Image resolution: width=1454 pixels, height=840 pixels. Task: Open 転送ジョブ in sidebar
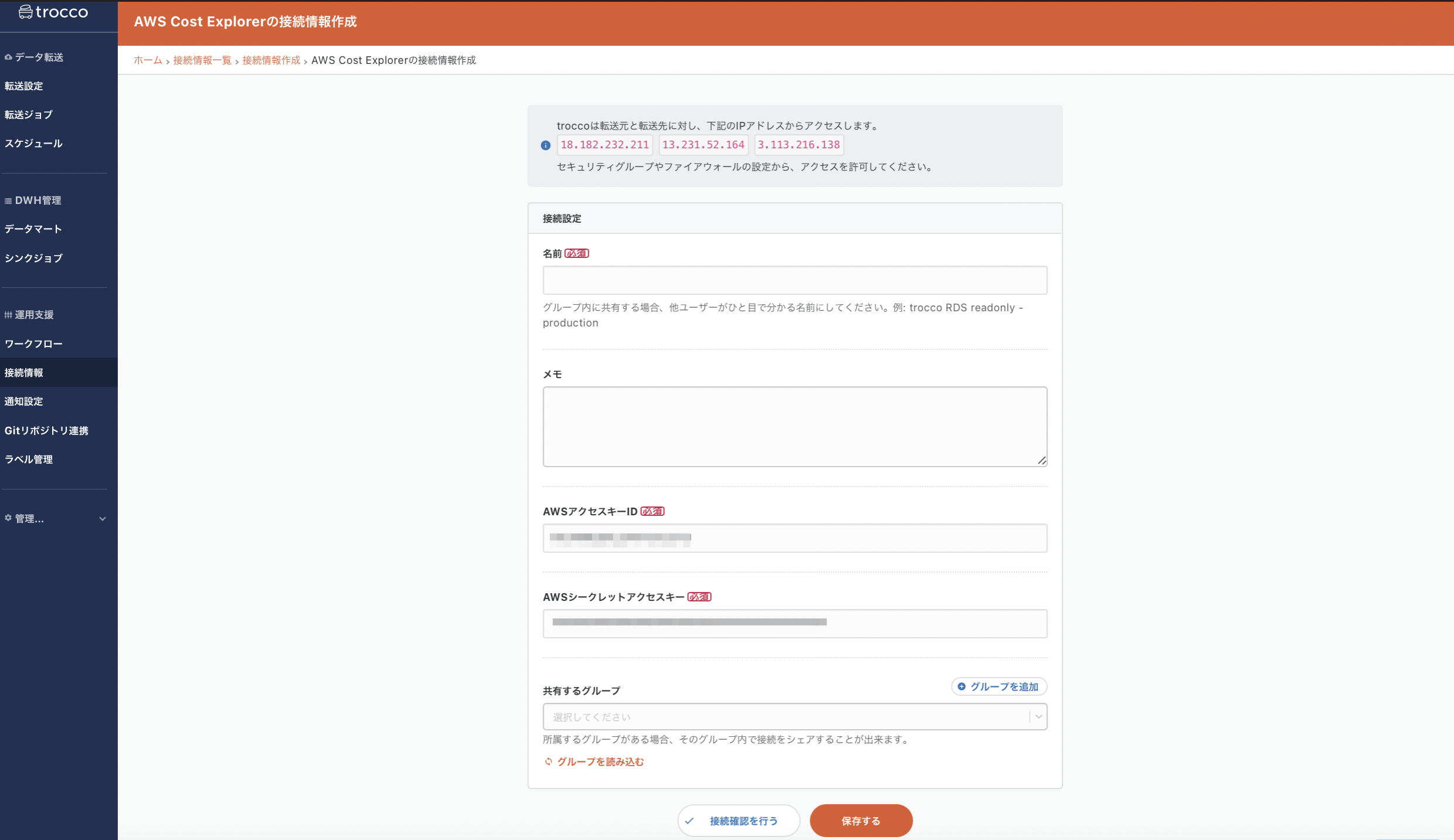pyautogui.click(x=29, y=115)
